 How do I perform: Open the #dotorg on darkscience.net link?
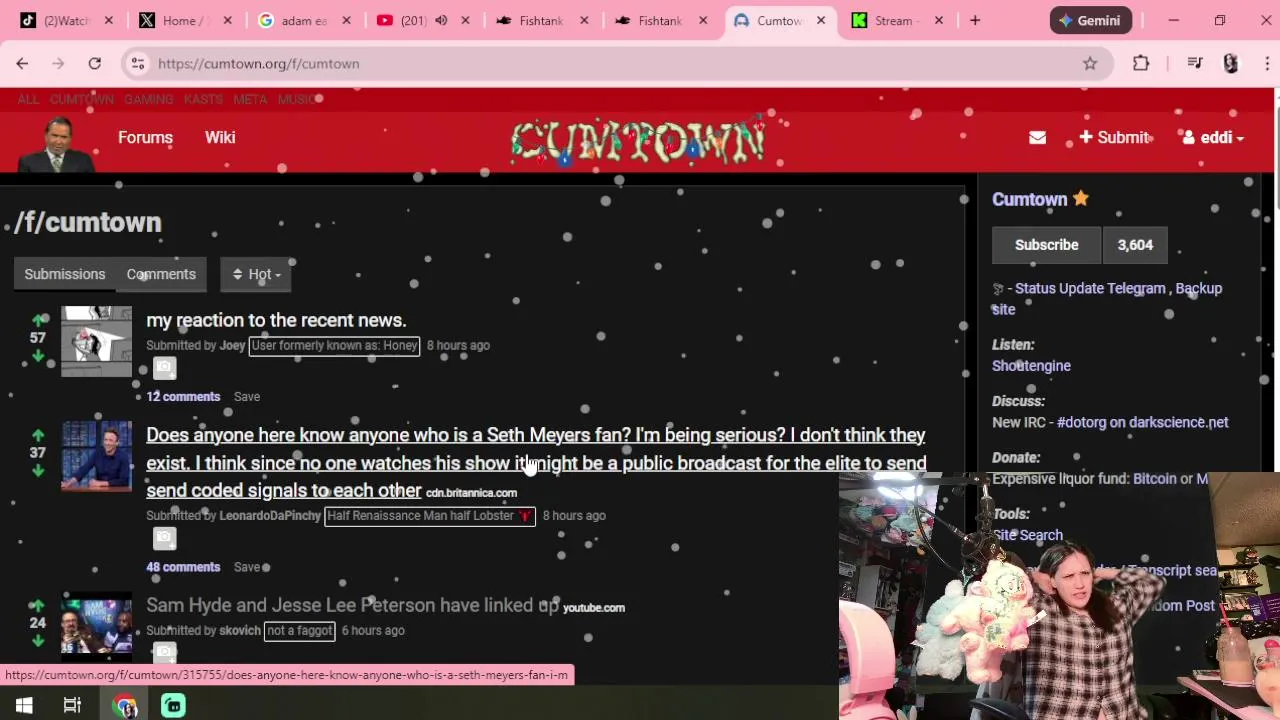1142,422
